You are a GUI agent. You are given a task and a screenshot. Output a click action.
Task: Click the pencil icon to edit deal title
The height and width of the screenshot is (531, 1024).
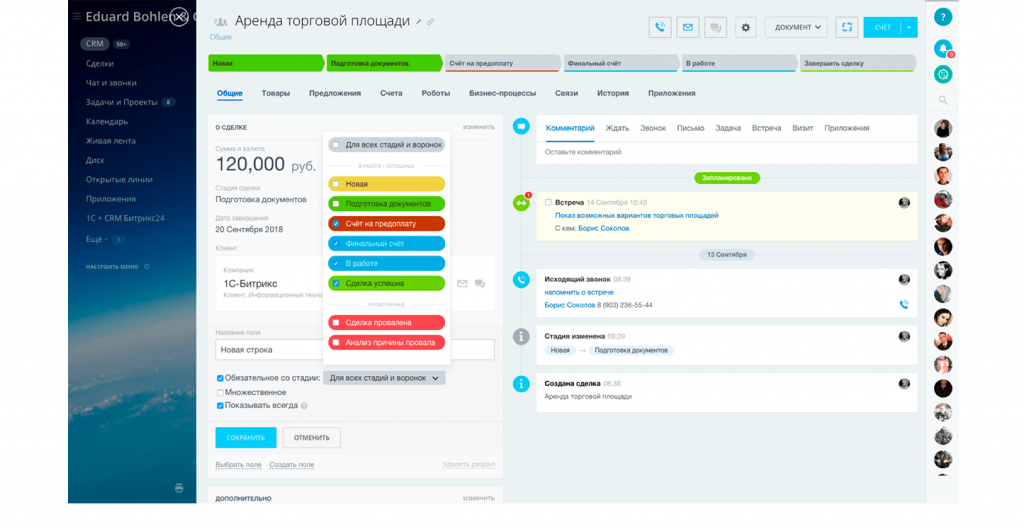(418, 21)
